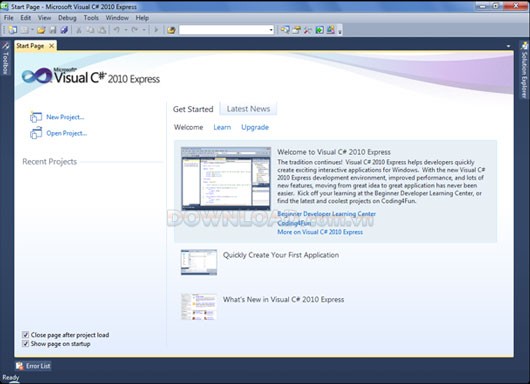530x384 pixels.
Task: Open toolbar options overflow arrow
Action: coord(340,31)
